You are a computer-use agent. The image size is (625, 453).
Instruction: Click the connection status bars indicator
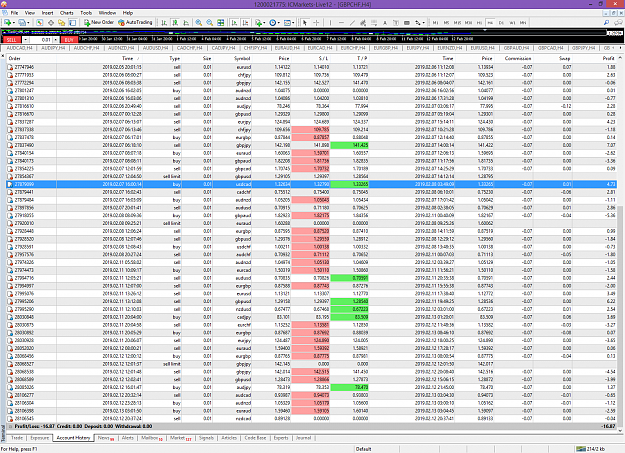coord(581,449)
